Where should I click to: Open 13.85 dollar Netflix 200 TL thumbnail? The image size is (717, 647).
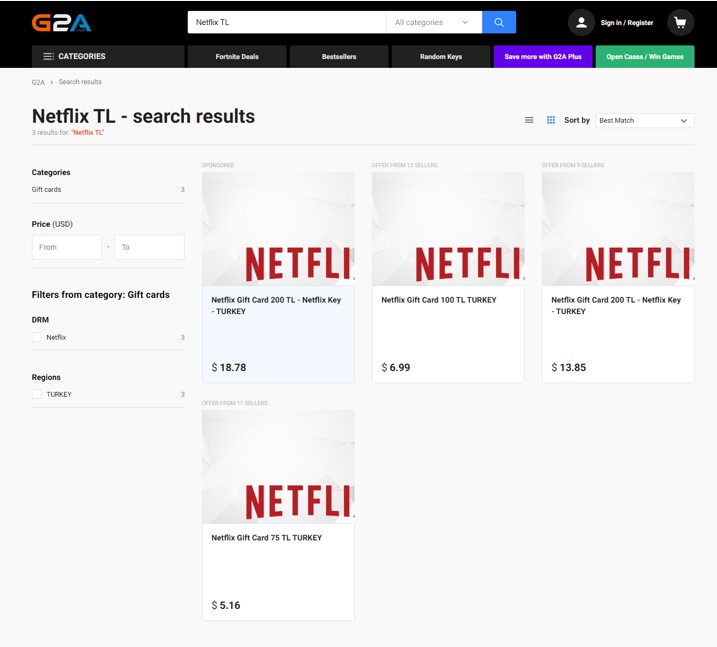click(618, 229)
